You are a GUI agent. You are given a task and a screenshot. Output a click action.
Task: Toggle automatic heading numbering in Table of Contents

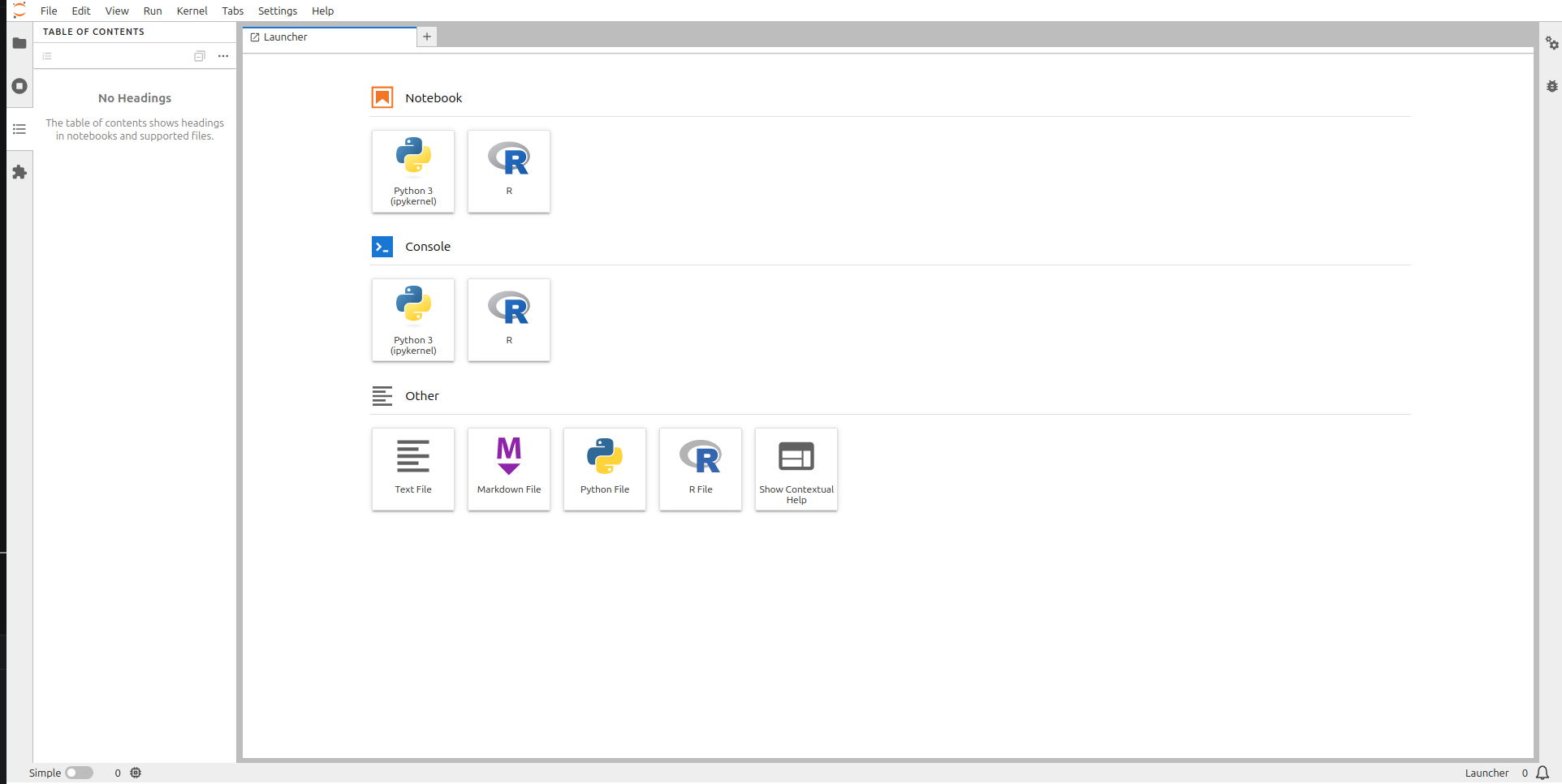47,56
